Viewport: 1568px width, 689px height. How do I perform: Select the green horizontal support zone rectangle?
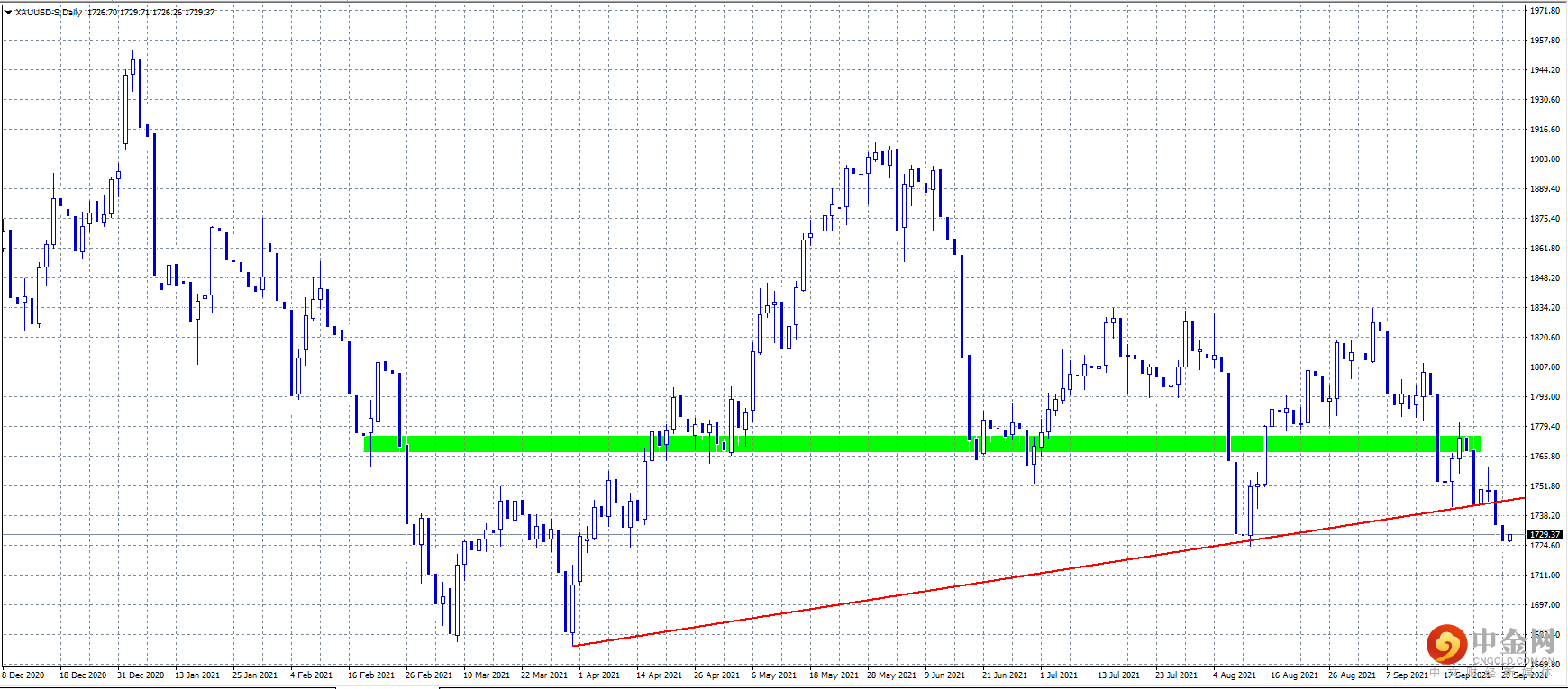tap(922, 444)
